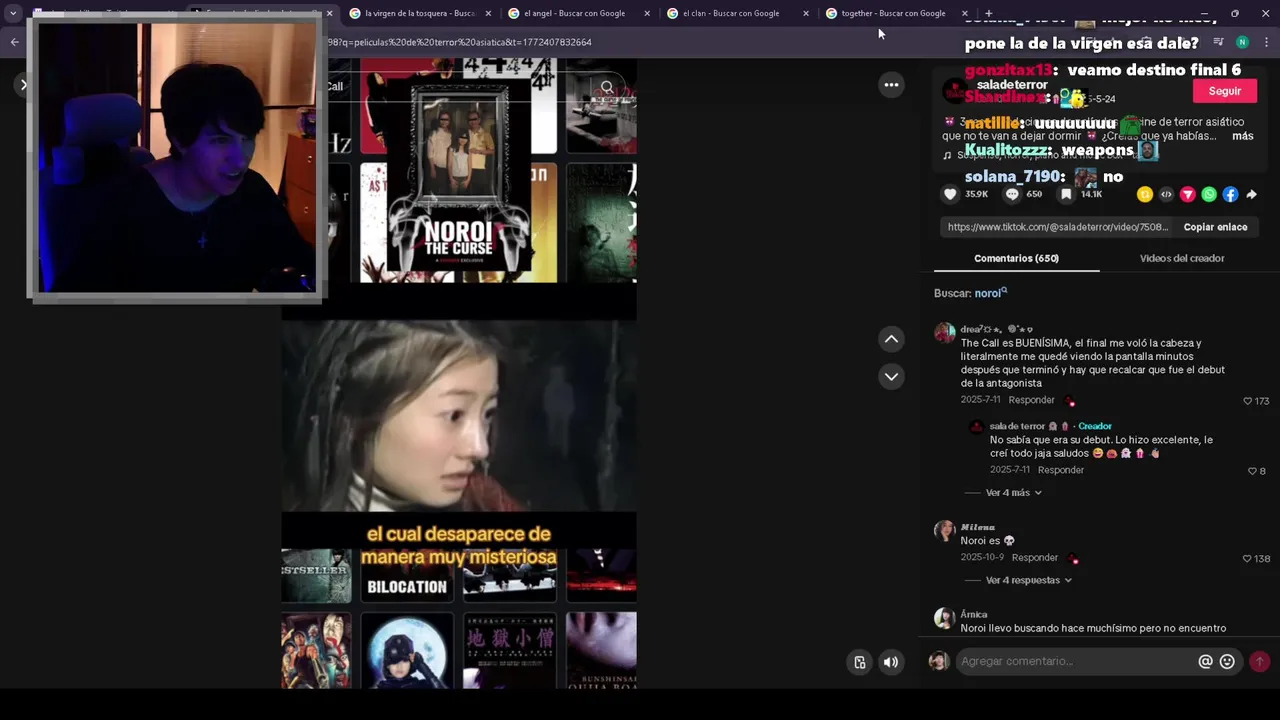Open comments via the speech bubble icon
Screen dimensions: 1280x720
click(x=1012, y=194)
